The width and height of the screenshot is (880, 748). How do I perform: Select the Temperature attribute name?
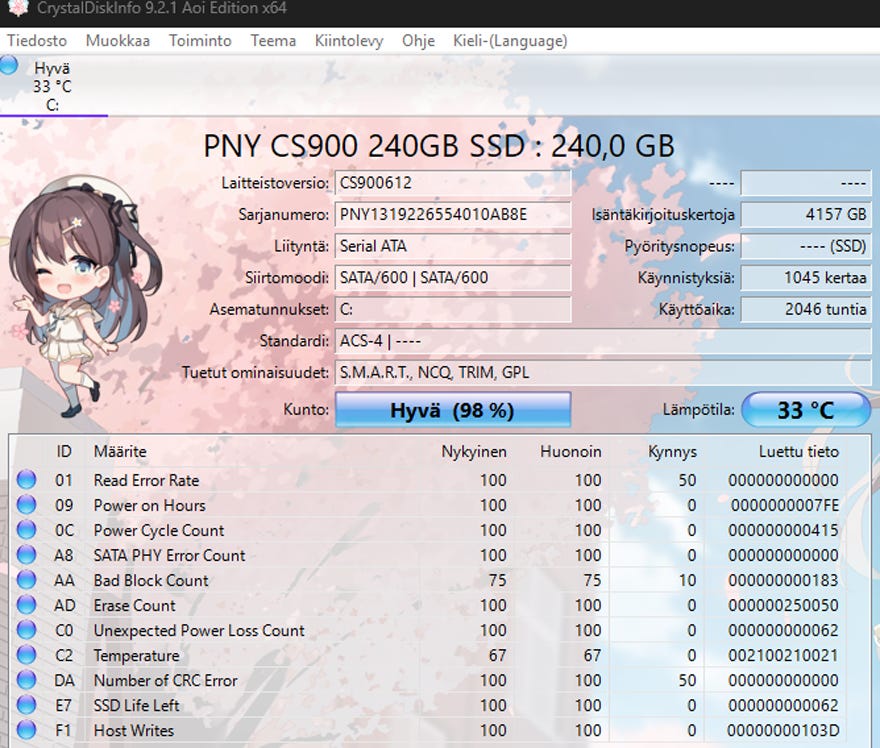click(136, 655)
